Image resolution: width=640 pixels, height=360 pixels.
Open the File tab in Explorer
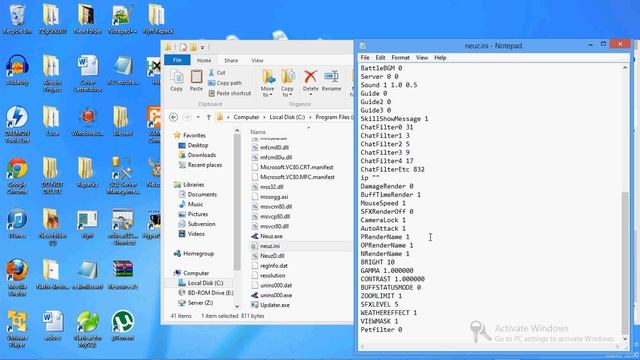[x=177, y=60]
